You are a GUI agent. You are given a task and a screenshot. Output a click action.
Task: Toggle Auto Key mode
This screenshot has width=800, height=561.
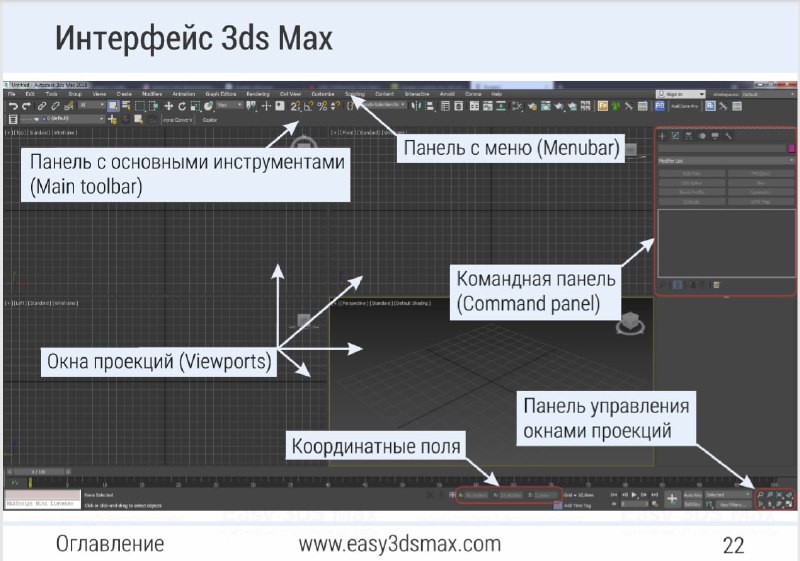click(692, 495)
